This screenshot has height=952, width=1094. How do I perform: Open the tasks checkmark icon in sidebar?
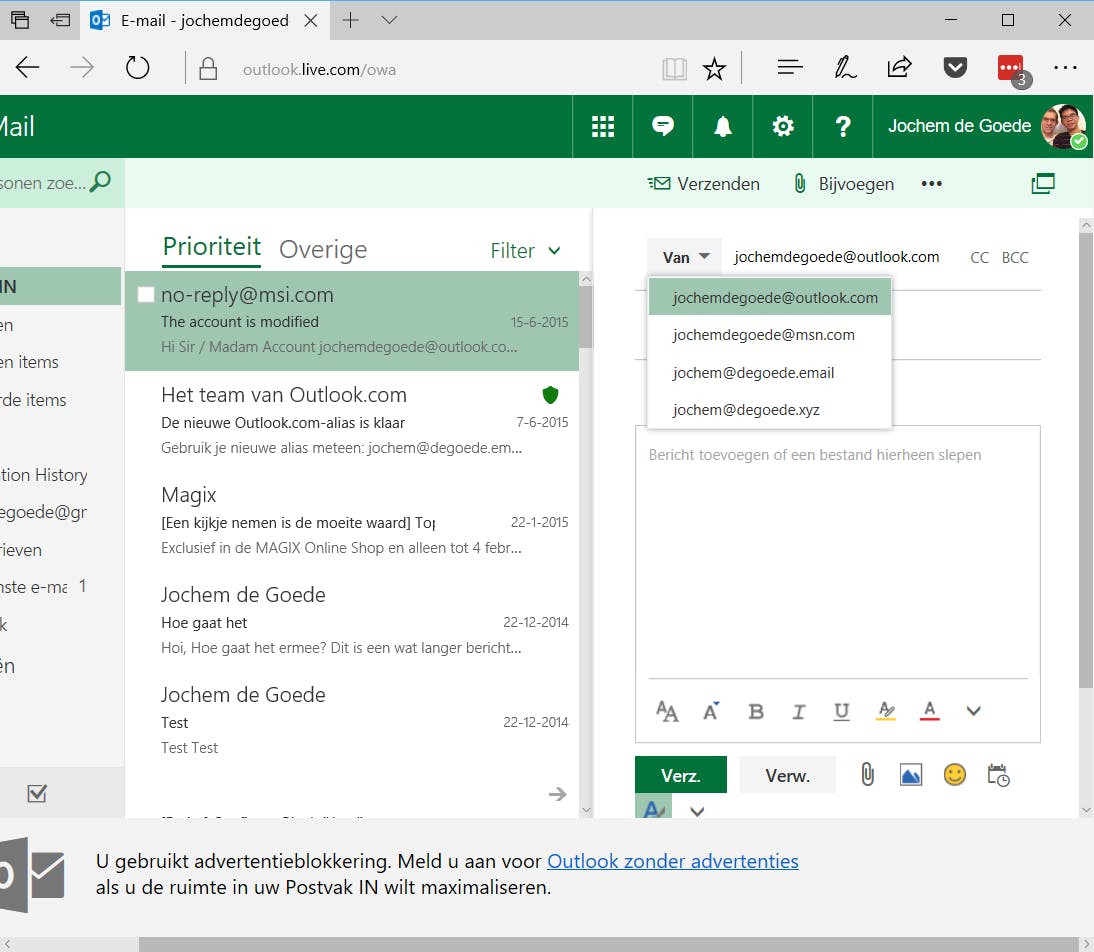click(x=37, y=794)
